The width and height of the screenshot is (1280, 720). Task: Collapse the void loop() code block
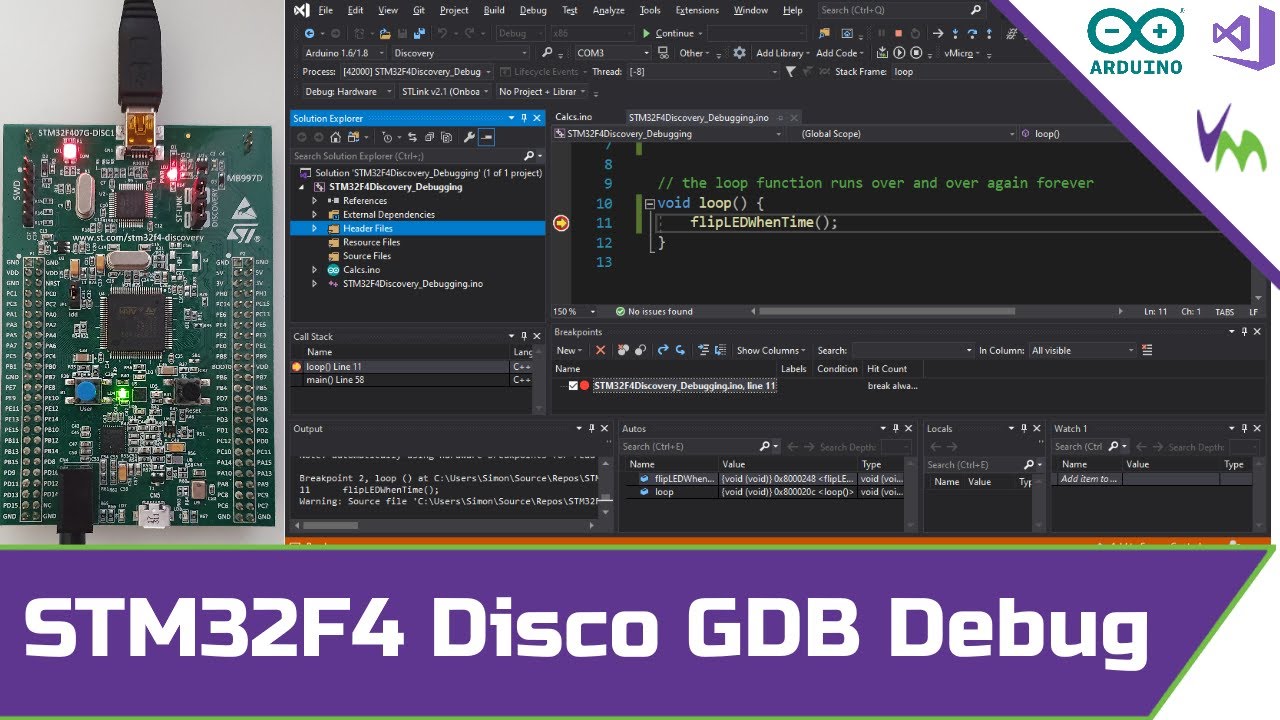point(650,203)
